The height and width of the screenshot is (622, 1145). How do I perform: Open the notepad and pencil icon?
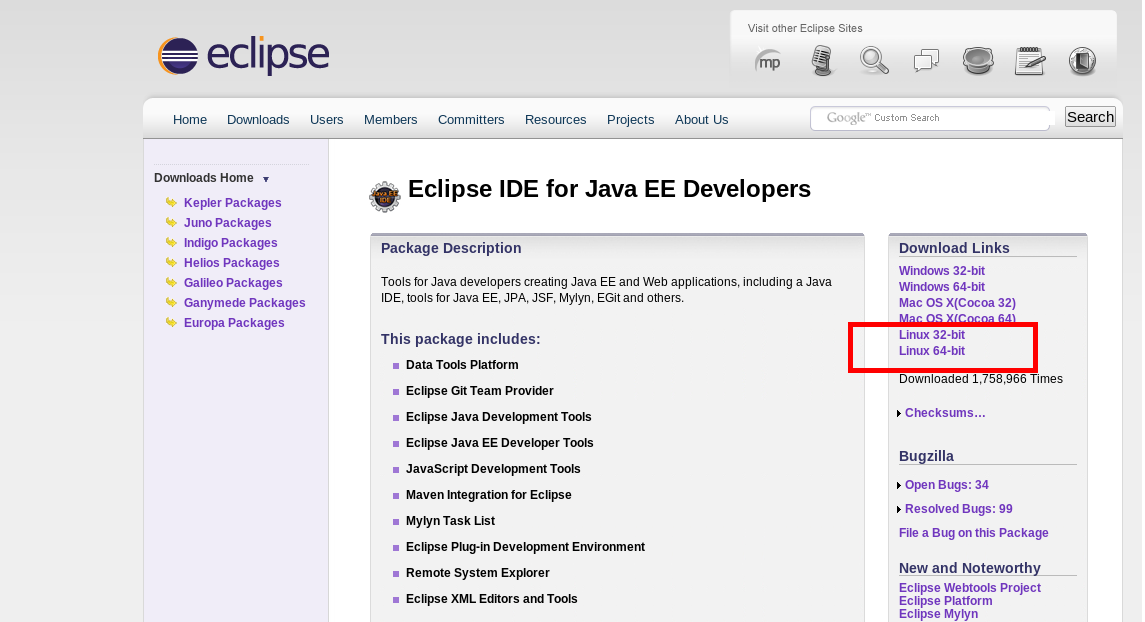[1030, 61]
